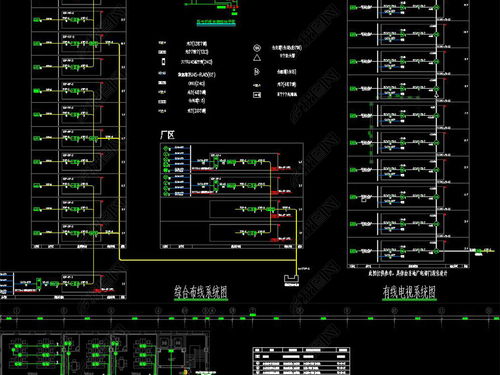Click the equipment schedule table at bottom
This screenshot has width=500, height=375.
coord(301,361)
